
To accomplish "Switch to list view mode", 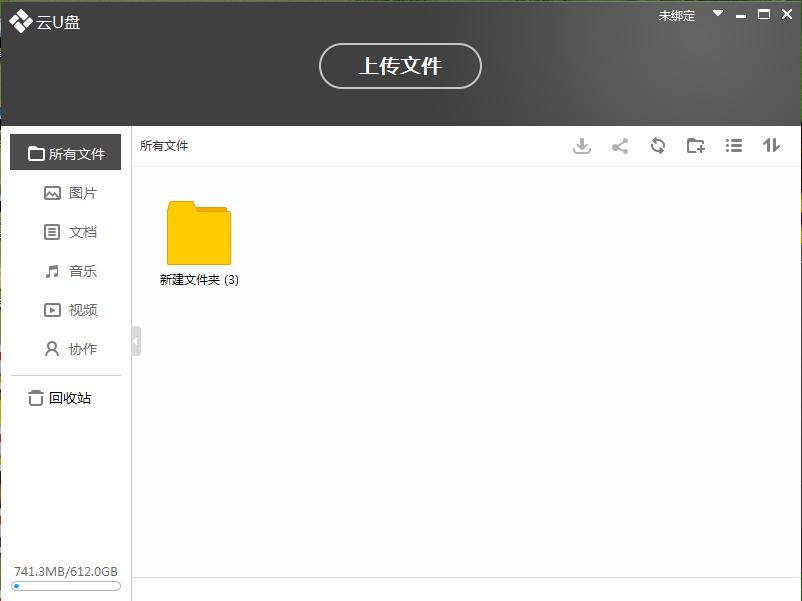I will (x=734, y=145).
